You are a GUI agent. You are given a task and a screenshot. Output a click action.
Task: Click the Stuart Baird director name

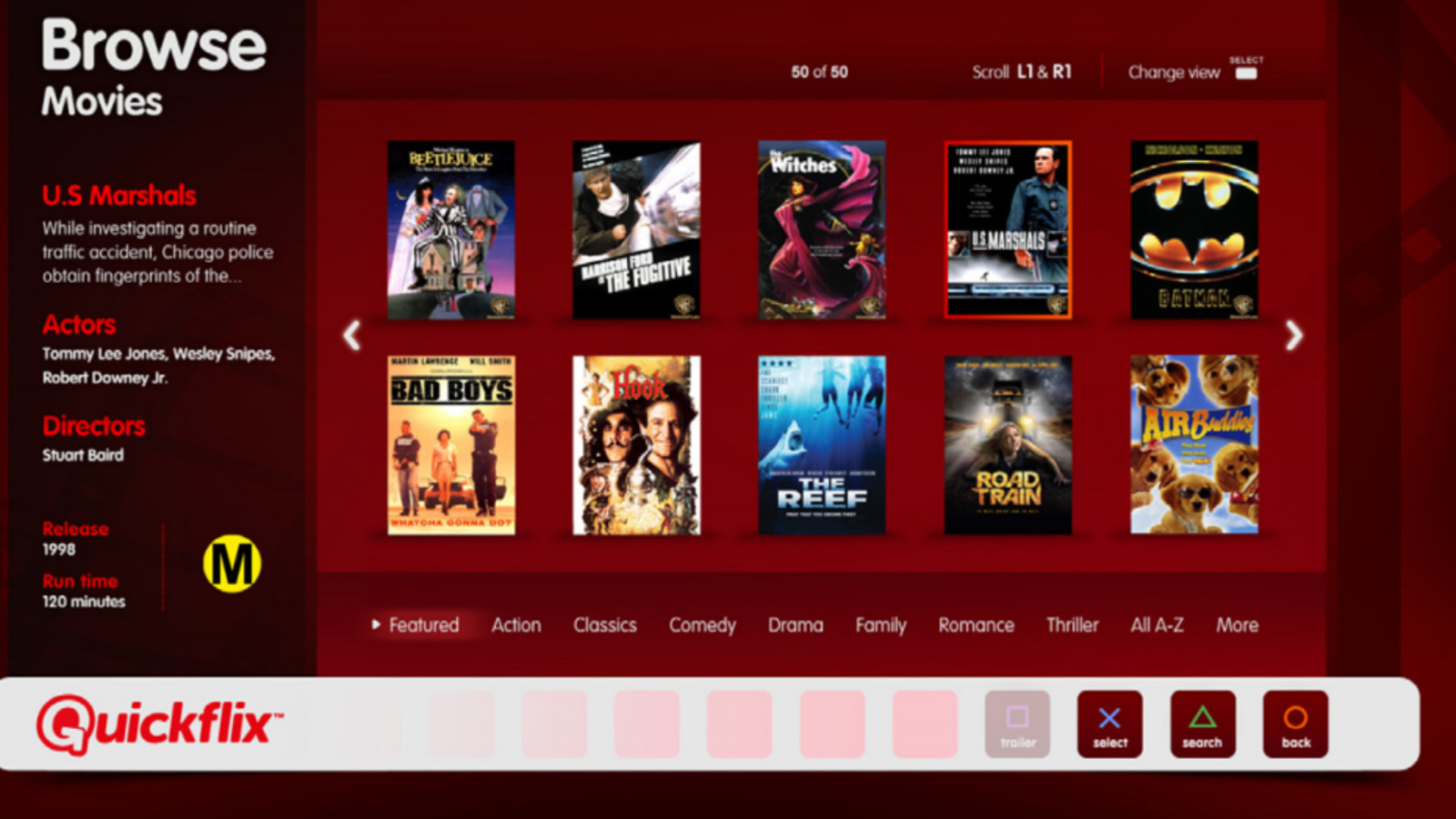tap(83, 455)
